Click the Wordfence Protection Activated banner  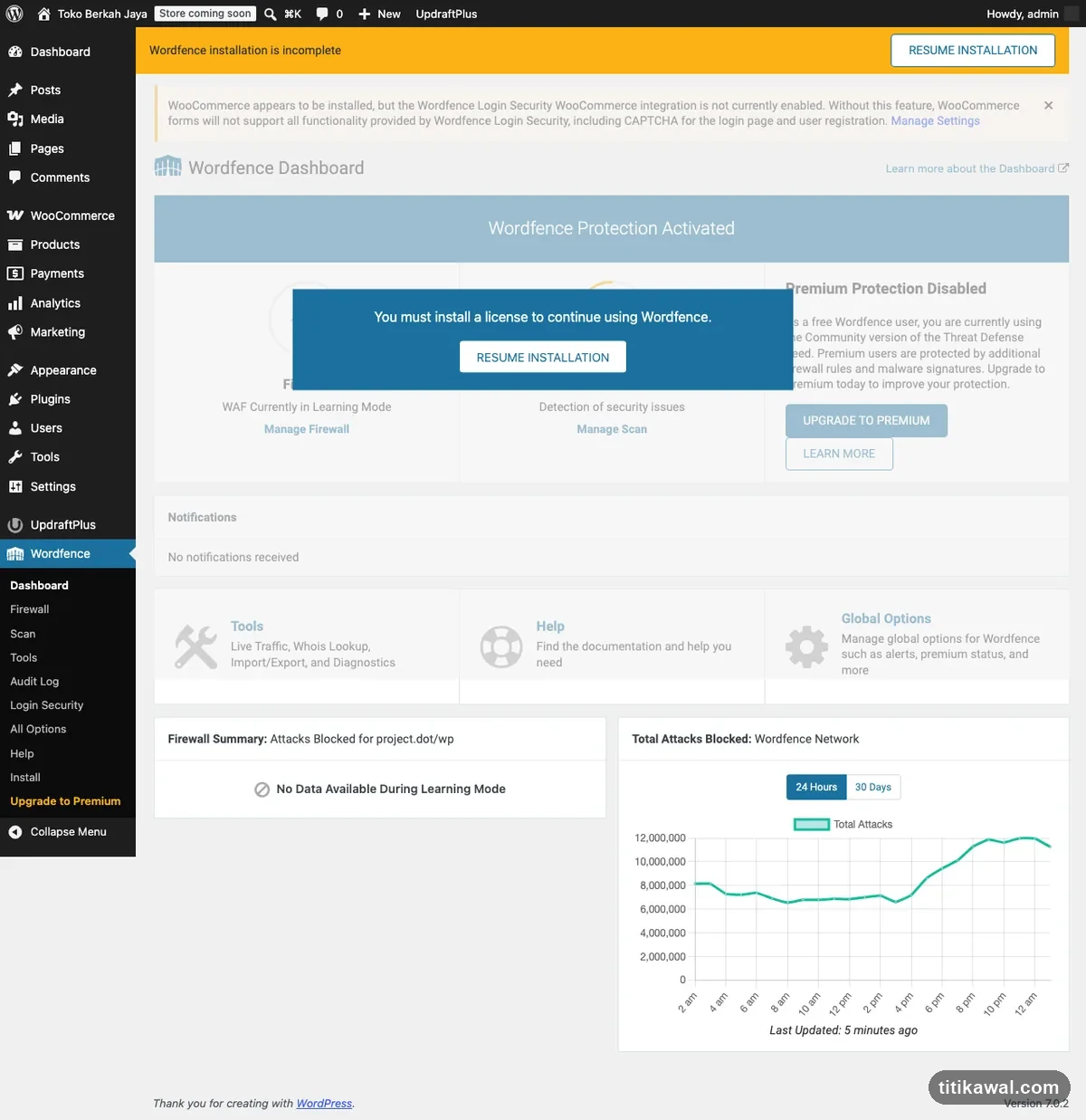click(612, 229)
